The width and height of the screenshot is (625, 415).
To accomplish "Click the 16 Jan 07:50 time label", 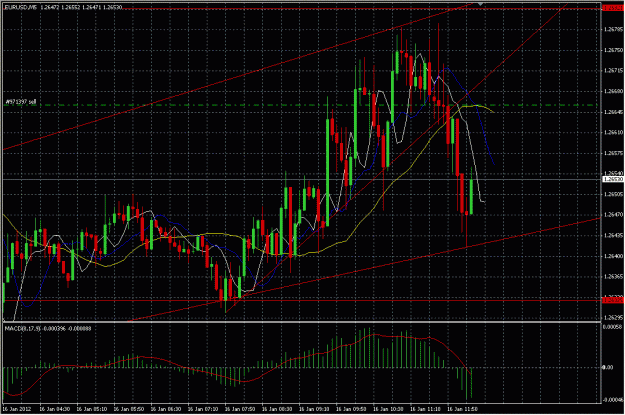I will click(240, 409).
